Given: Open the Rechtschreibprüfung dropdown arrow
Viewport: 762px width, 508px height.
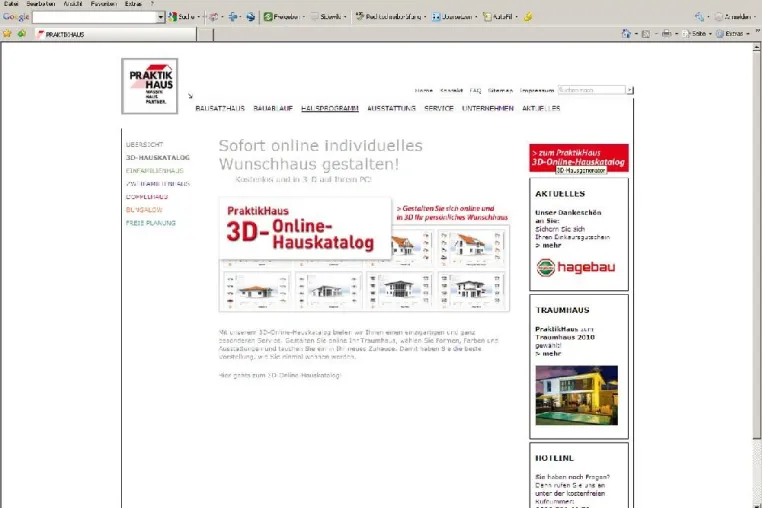Looking at the screenshot, I should pos(425,17).
